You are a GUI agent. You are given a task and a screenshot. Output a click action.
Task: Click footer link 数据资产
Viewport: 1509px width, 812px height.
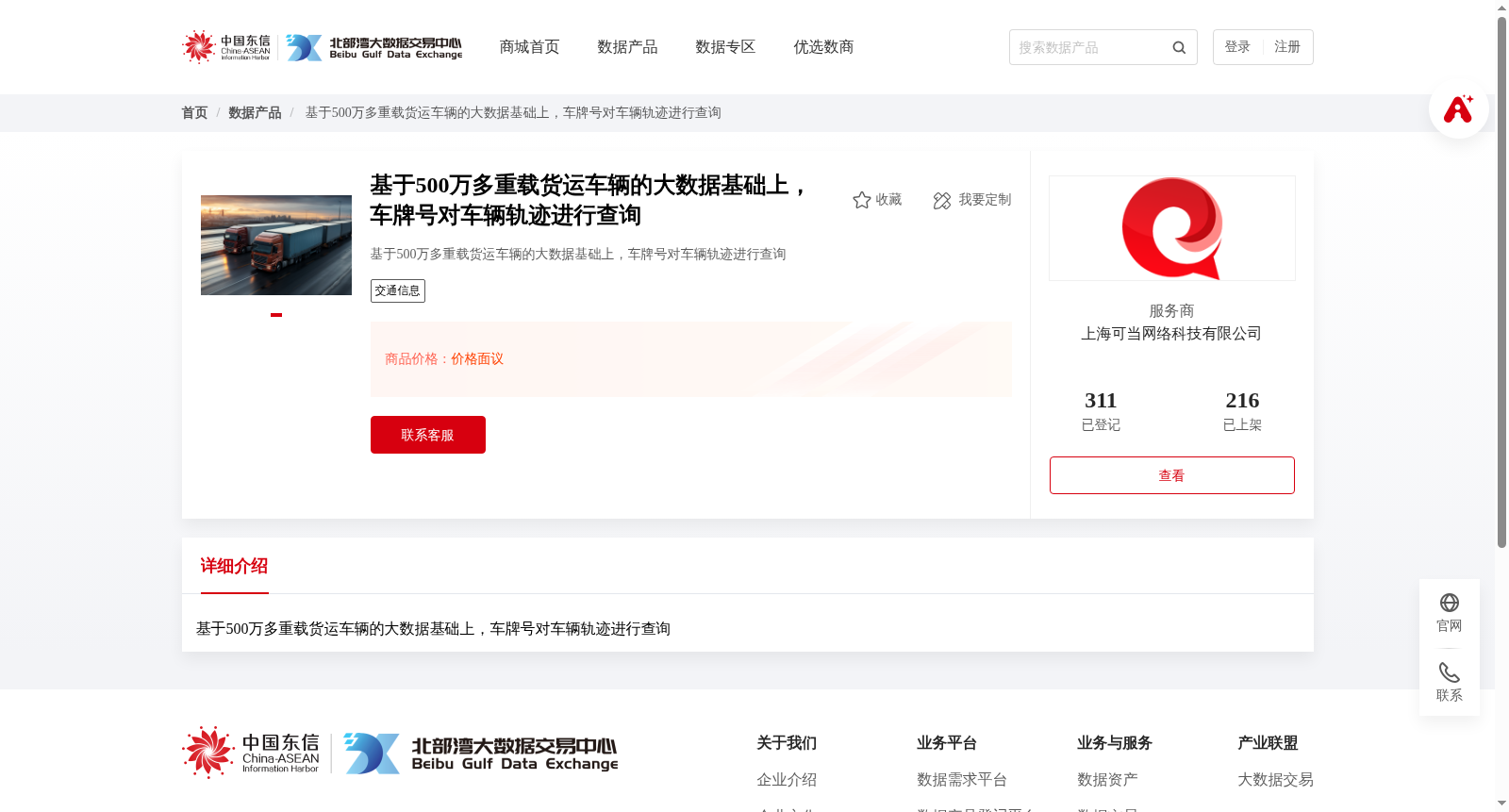pos(1107,780)
